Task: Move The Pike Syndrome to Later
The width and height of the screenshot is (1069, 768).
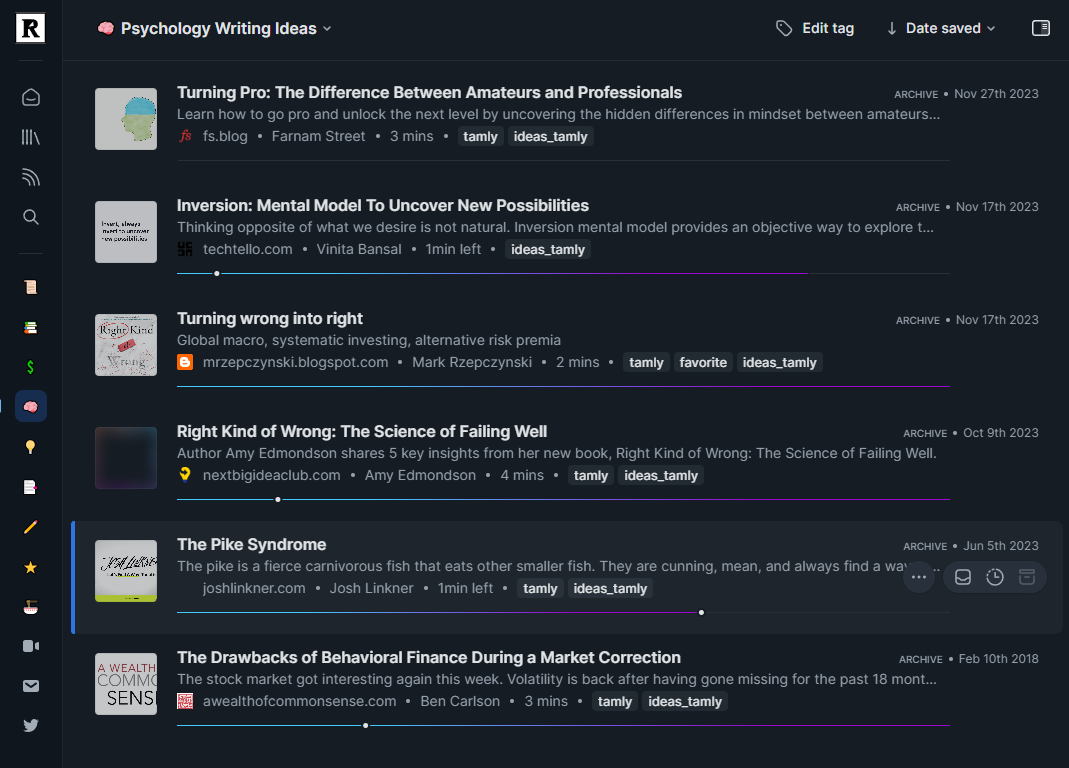Action: point(995,577)
